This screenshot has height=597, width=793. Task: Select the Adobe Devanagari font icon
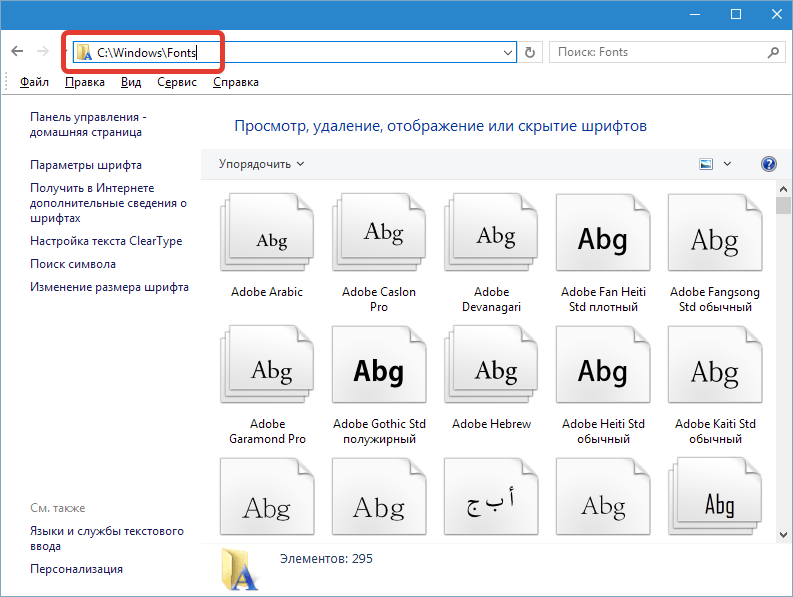pyautogui.click(x=491, y=232)
